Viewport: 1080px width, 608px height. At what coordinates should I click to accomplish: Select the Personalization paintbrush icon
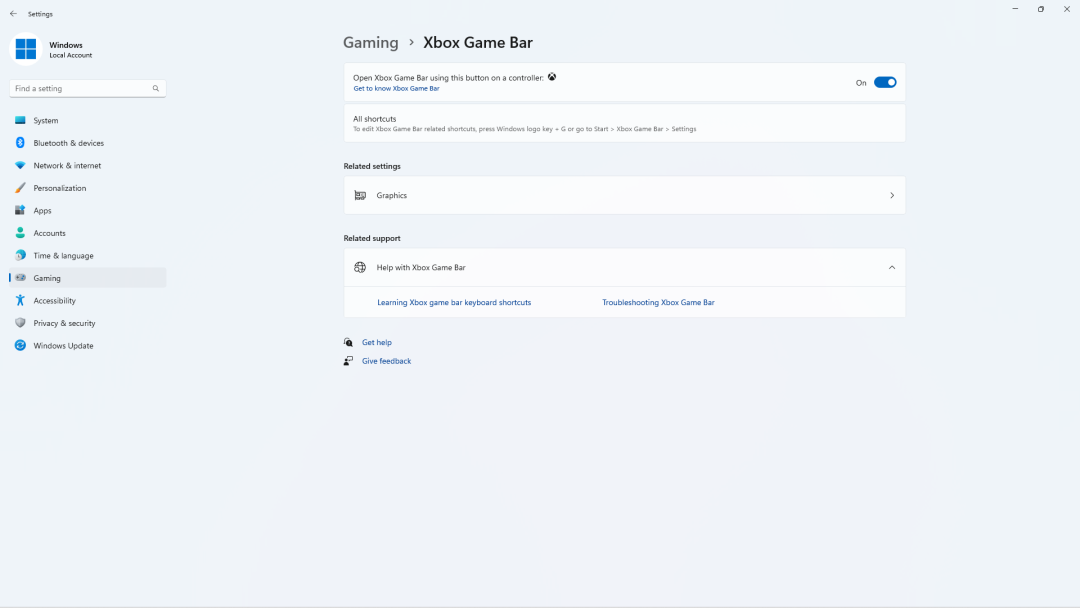[x=20, y=188]
